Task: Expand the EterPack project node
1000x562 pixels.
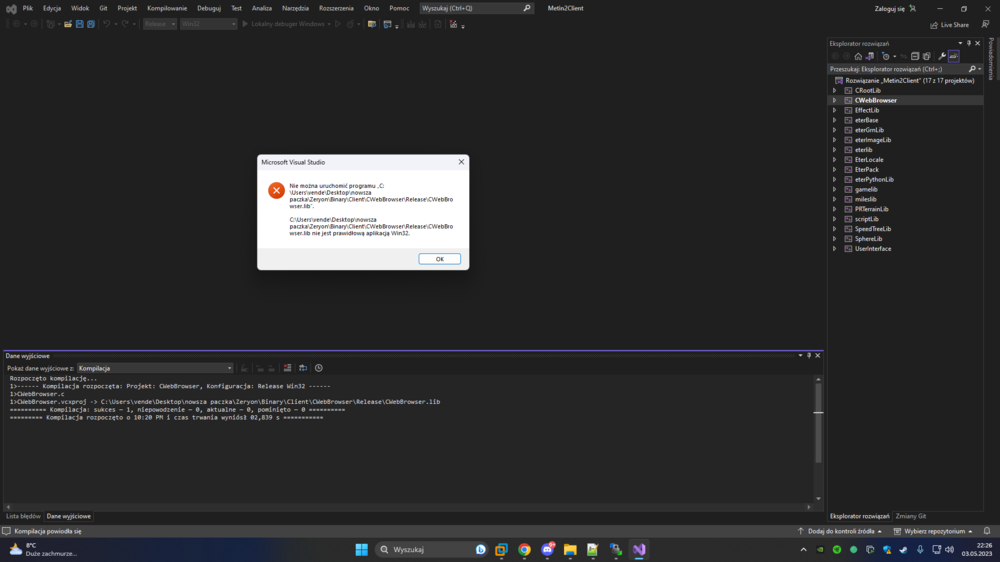Action: [x=834, y=170]
